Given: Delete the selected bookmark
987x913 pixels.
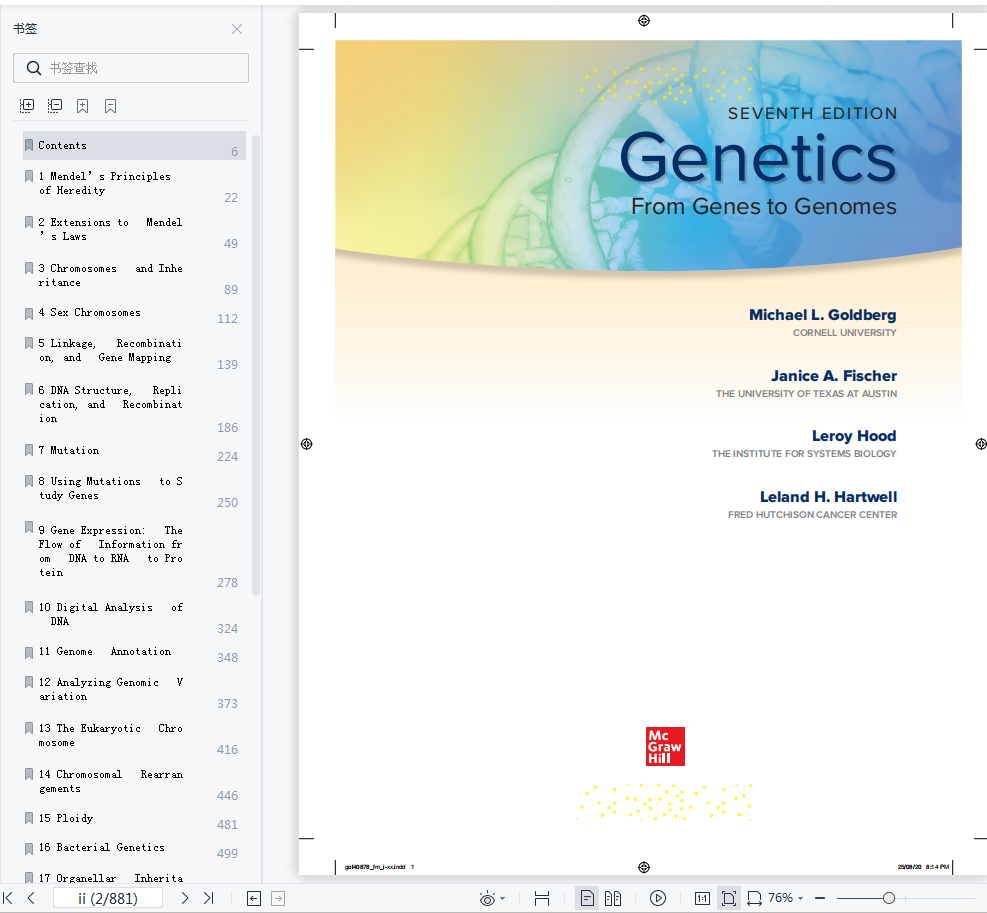Looking at the screenshot, I should [x=110, y=106].
